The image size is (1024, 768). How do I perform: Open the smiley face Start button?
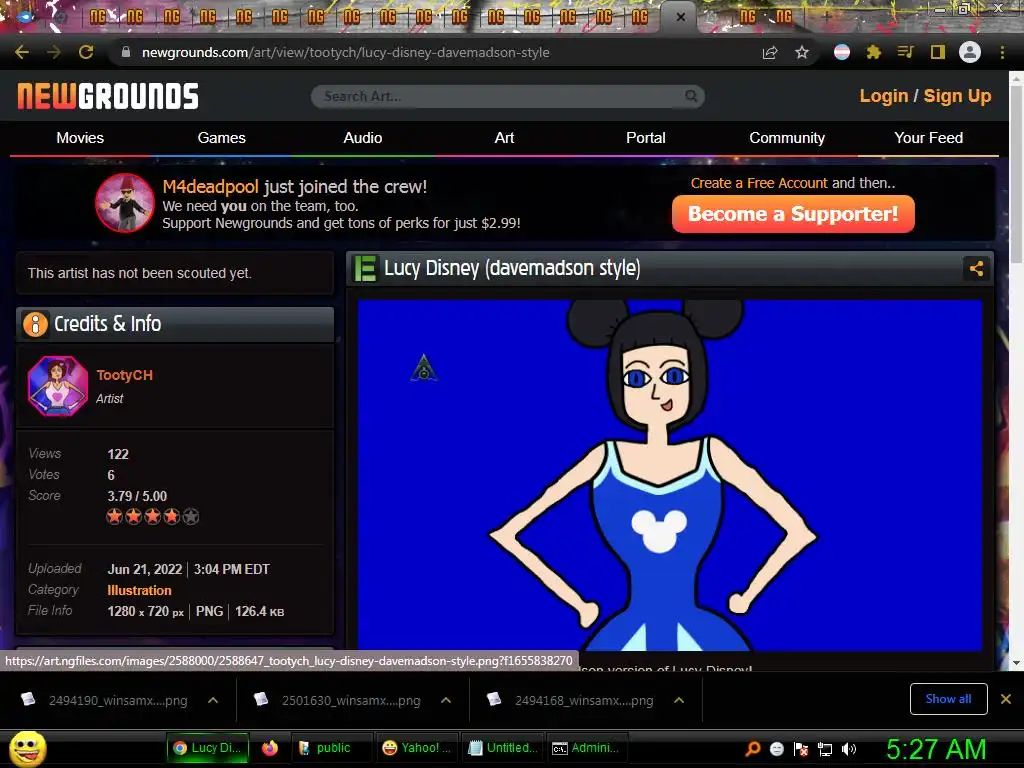27,748
